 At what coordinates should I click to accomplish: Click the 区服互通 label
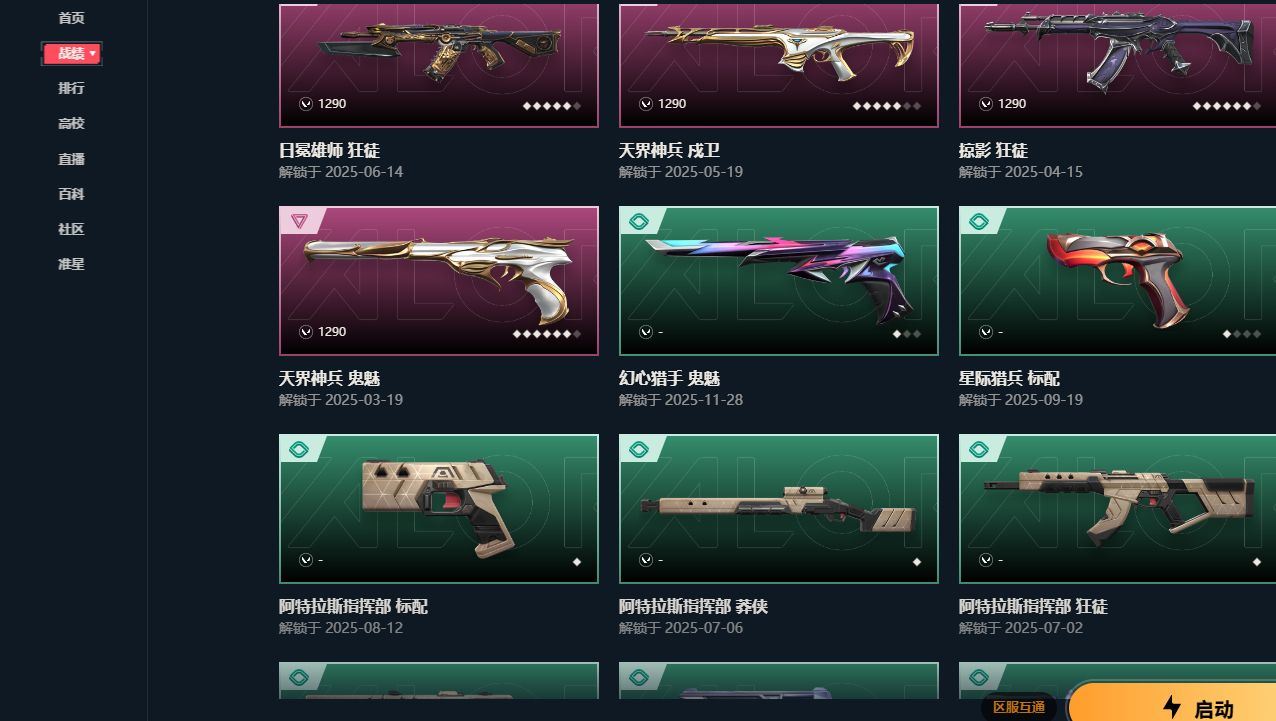pos(1018,707)
